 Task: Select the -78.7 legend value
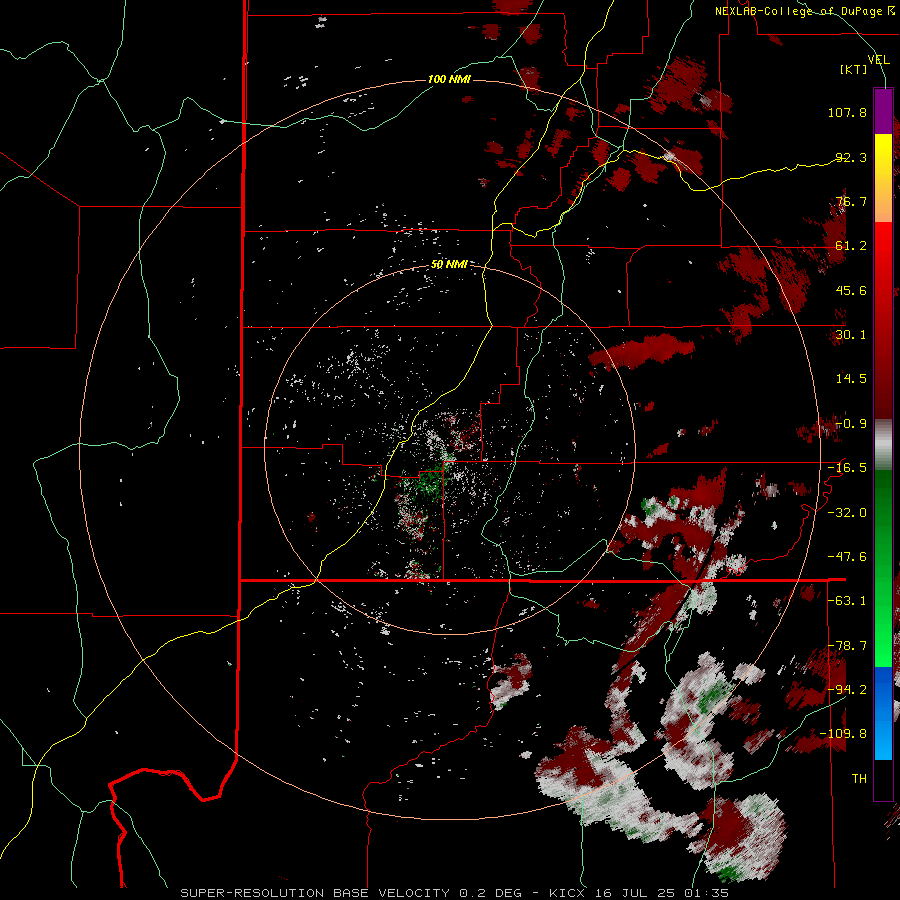tap(847, 646)
